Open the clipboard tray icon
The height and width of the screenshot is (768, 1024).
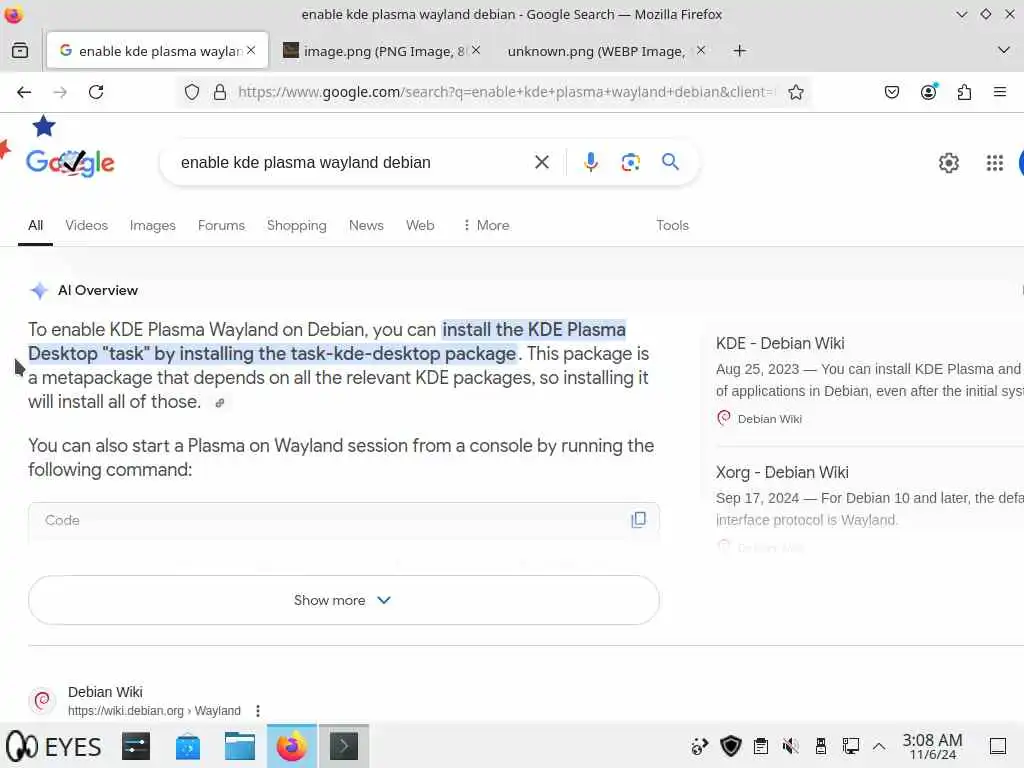(760, 746)
